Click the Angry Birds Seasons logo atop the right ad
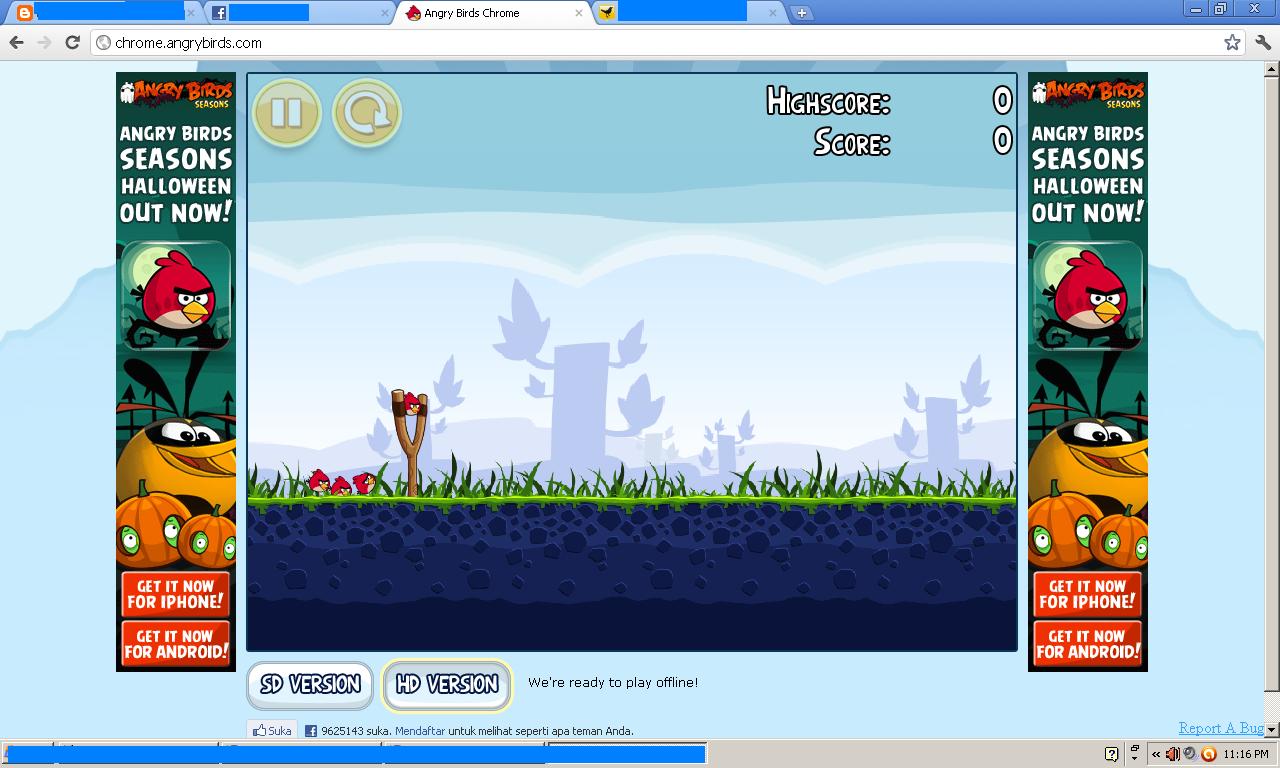Viewport: 1280px width, 768px height. pyautogui.click(x=1088, y=93)
